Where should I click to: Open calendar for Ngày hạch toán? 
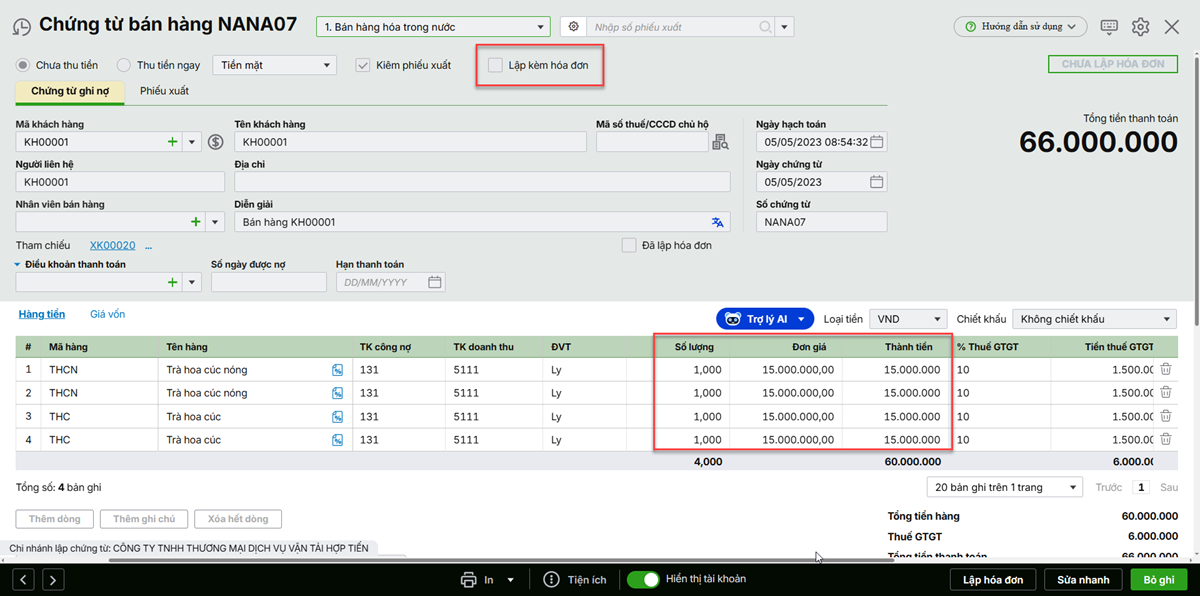(877, 142)
